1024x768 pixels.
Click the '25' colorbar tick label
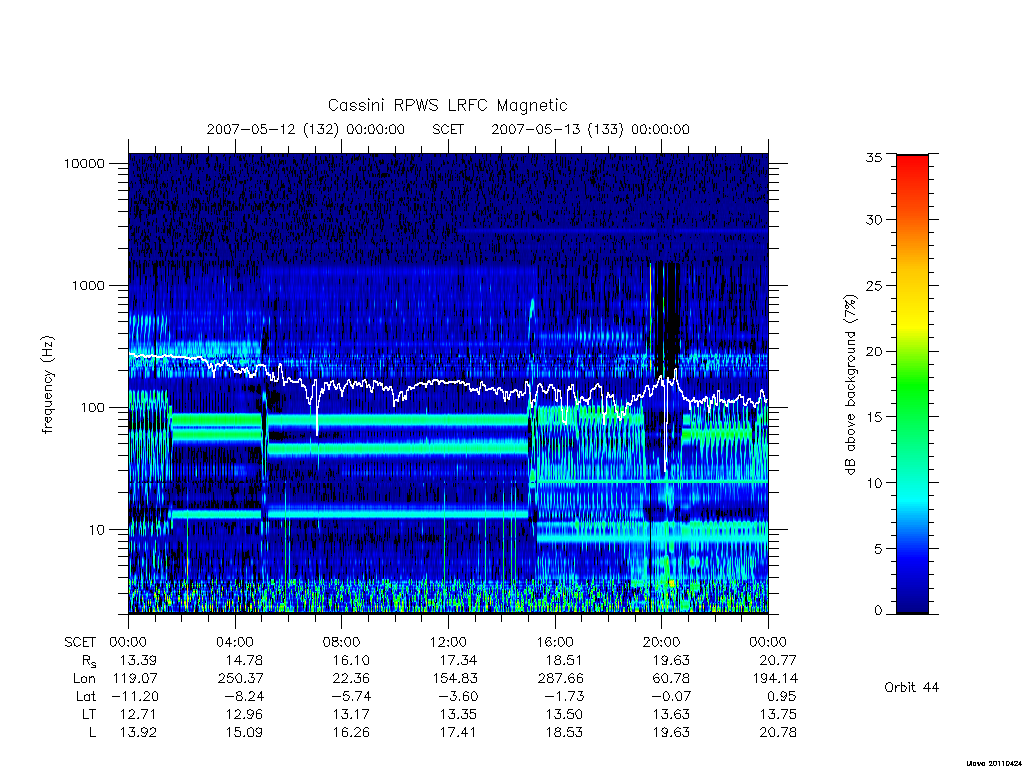click(x=873, y=286)
